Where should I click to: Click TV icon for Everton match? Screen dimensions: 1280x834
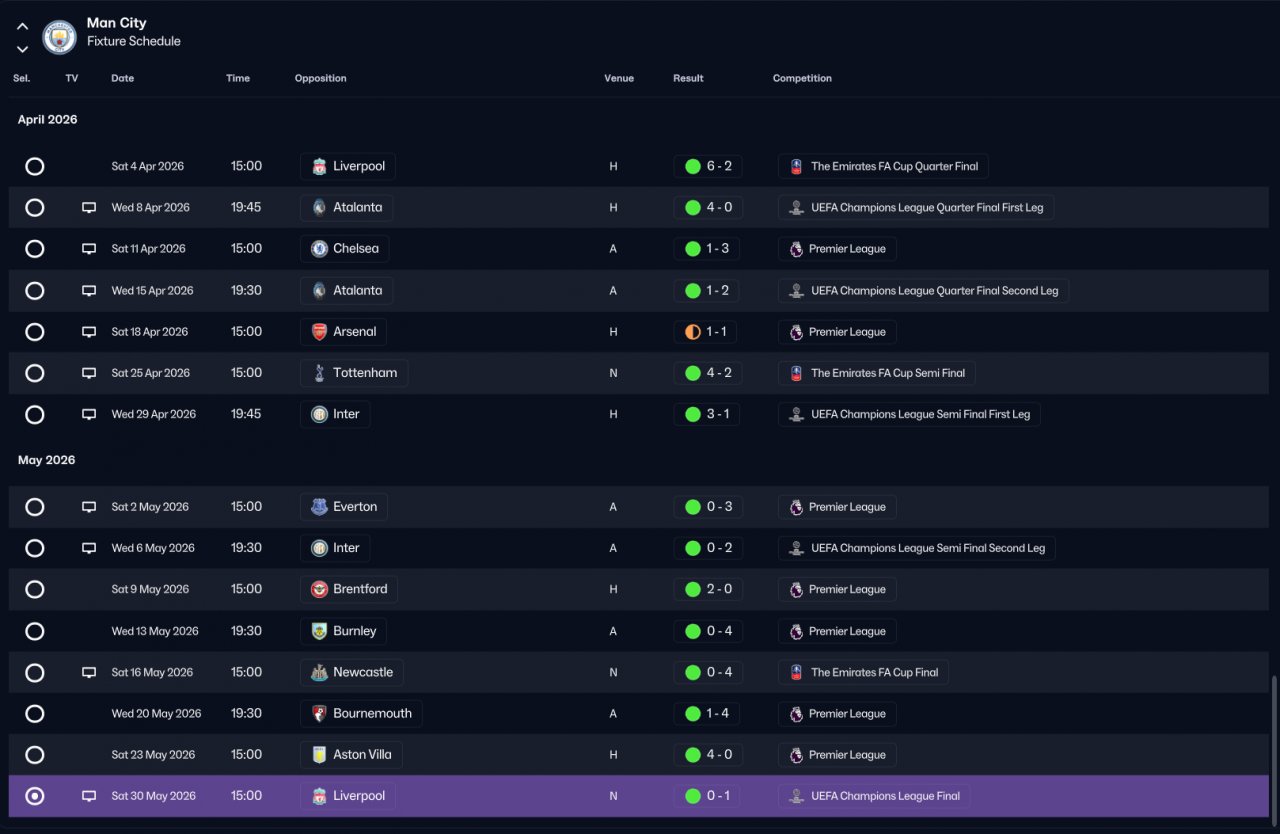click(89, 507)
